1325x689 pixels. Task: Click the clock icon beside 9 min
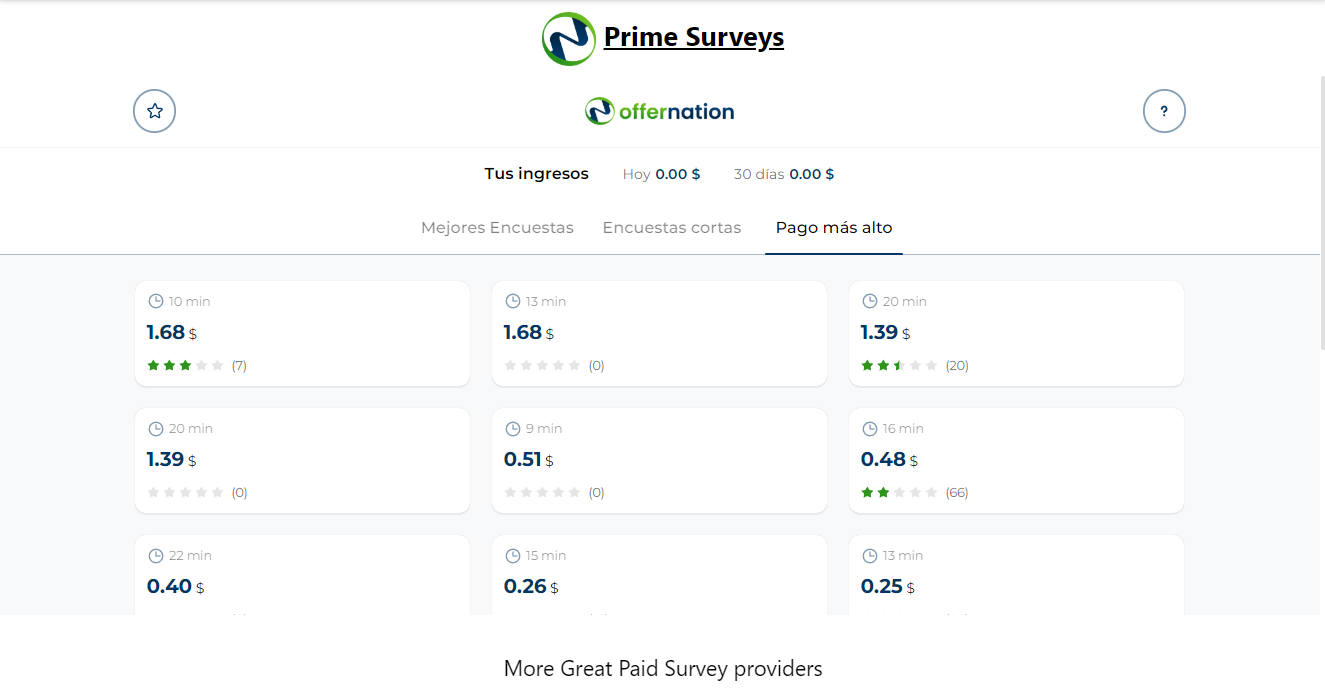(x=513, y=428)
